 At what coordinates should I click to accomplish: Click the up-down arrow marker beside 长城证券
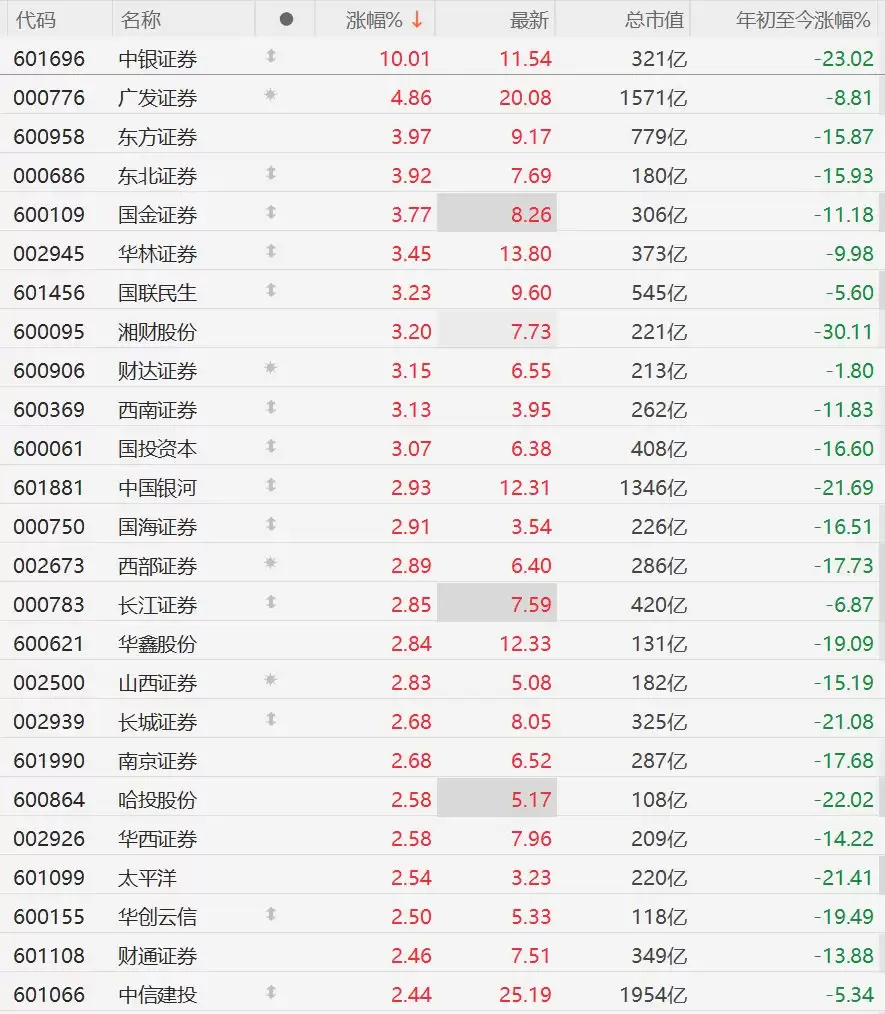click(x=271, y=719)
